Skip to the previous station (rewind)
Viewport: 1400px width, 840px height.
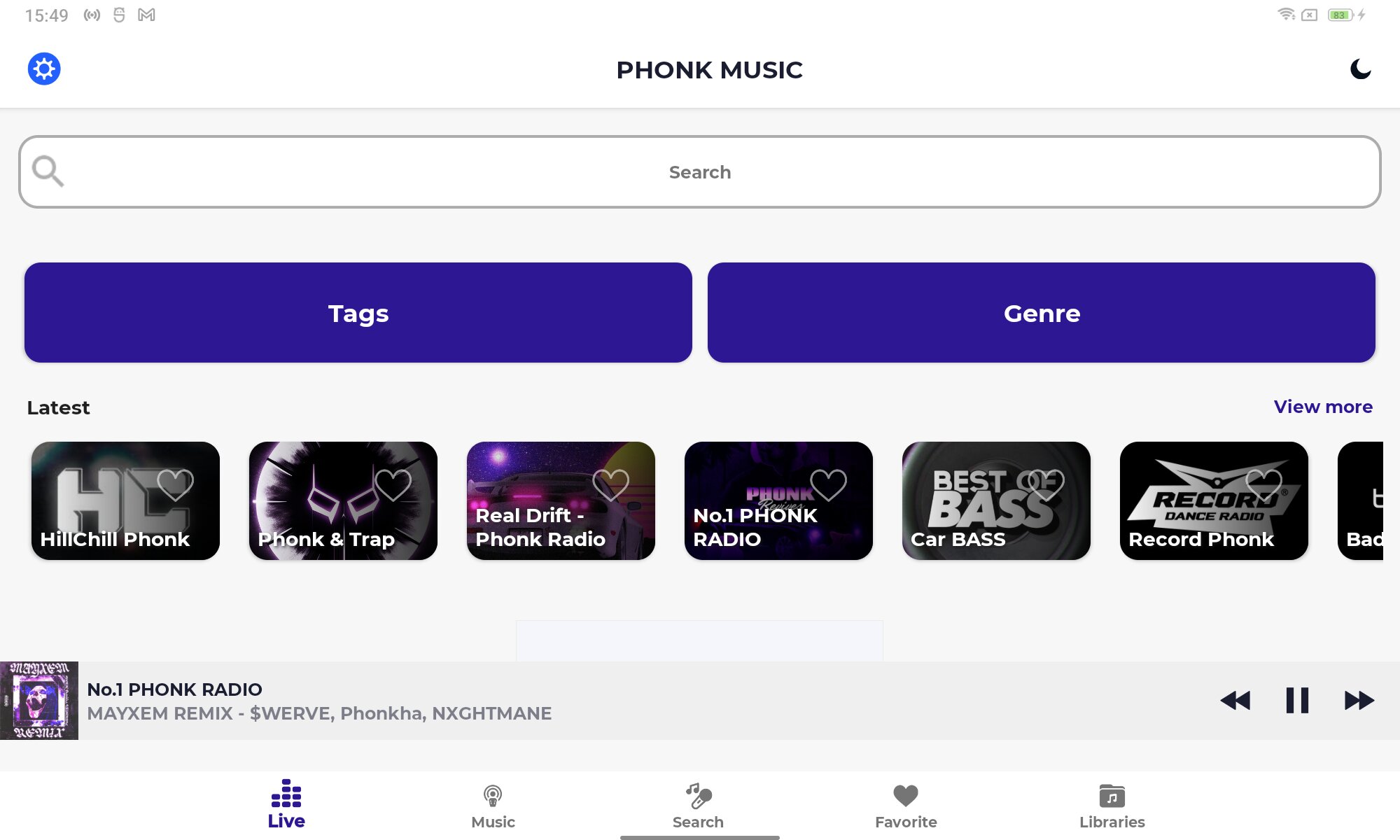pos(1235,701)
